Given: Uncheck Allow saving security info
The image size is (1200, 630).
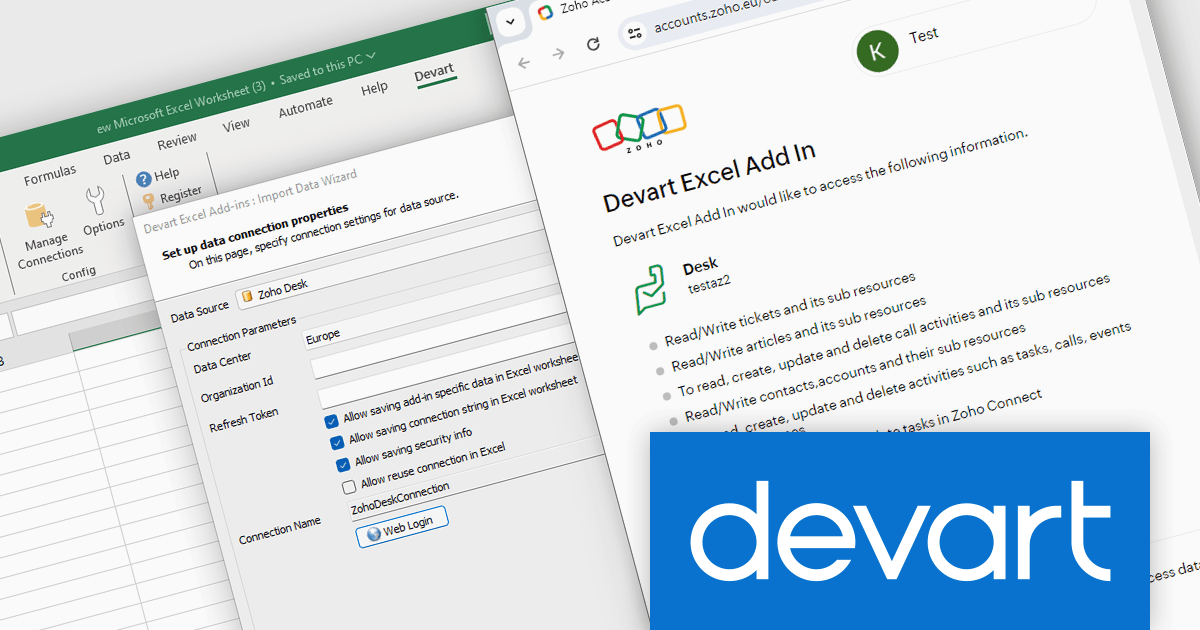Looking at the screenshot, I should pos(343,463).
